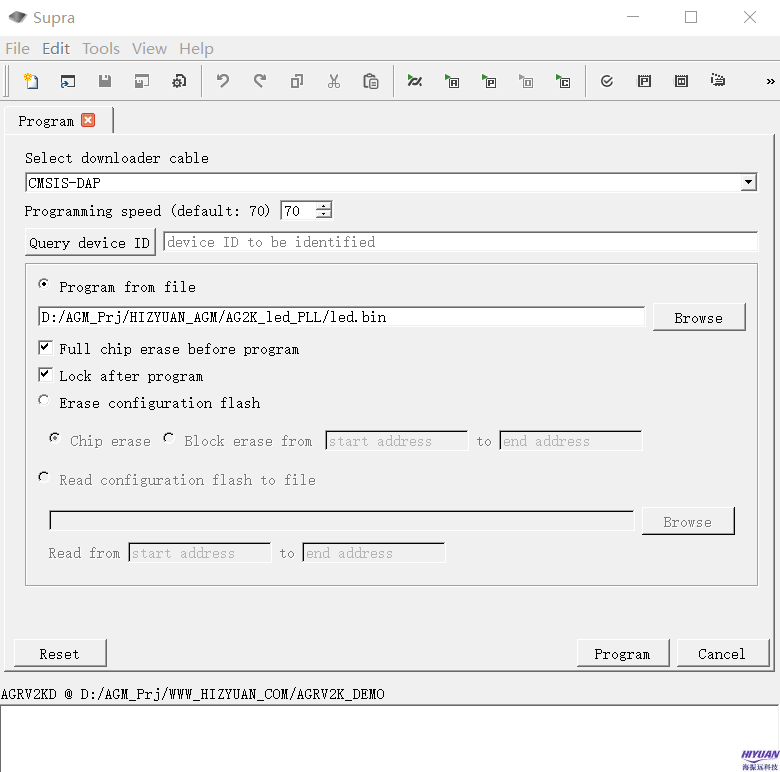This screenshot has width=780, height=772.
Task: Click the New project toolbar icon
Action: coord(31,81)
